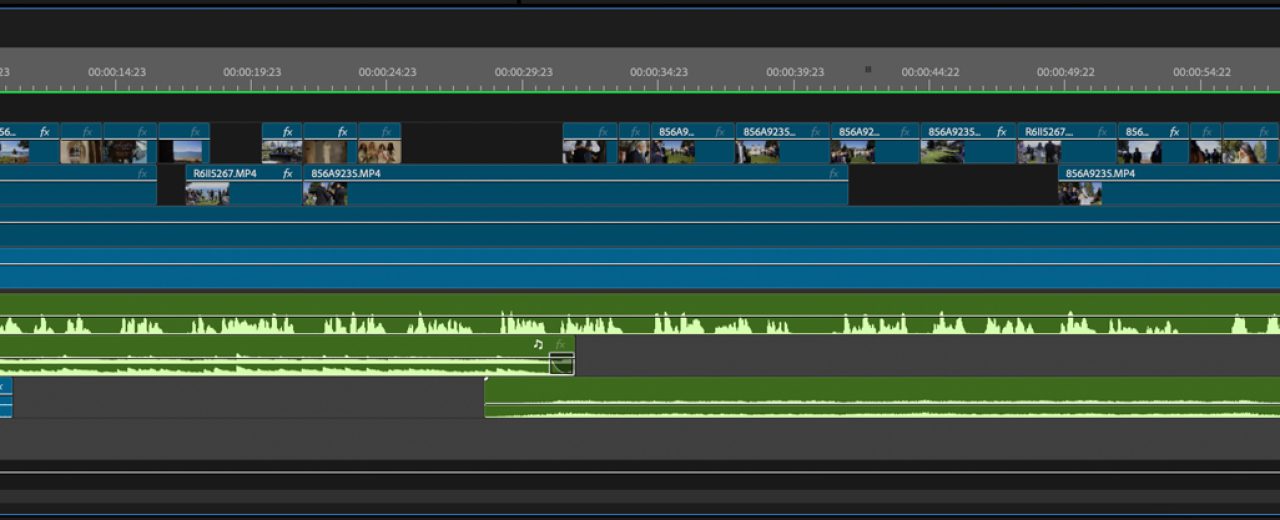Screen dimensions: 1280x520
Task: Move playhead to 00:00:34:23 on ruler
Action: tap(658, 72)
